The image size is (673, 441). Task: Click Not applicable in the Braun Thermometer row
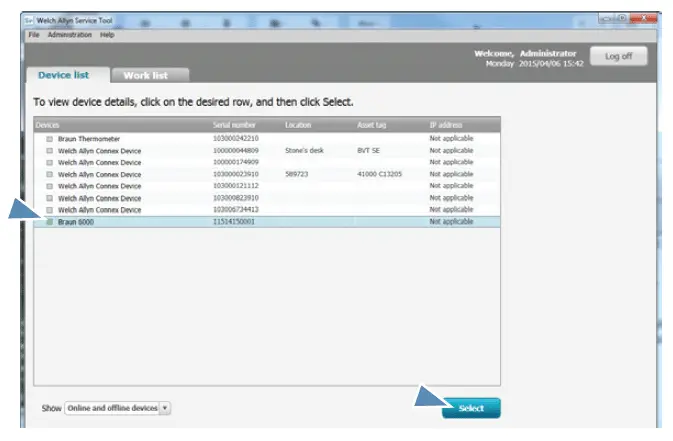[x=451, y=138]
